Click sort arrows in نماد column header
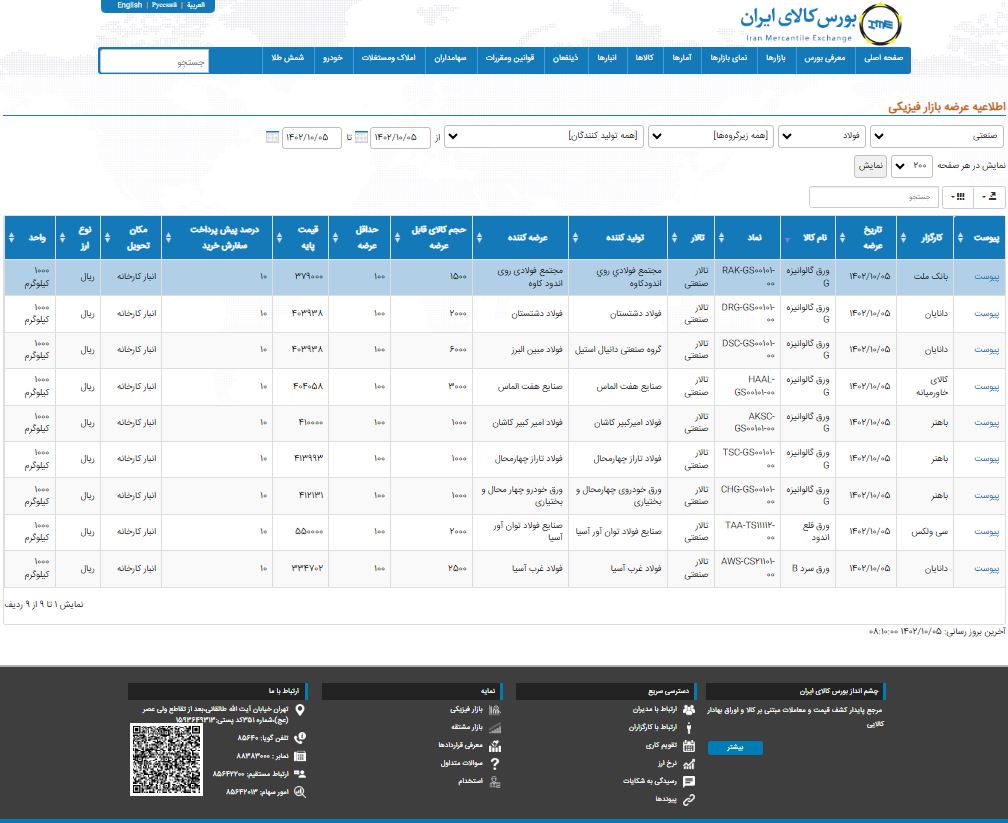The width and height of the screenshot is (1008, 823). point(721,238)
